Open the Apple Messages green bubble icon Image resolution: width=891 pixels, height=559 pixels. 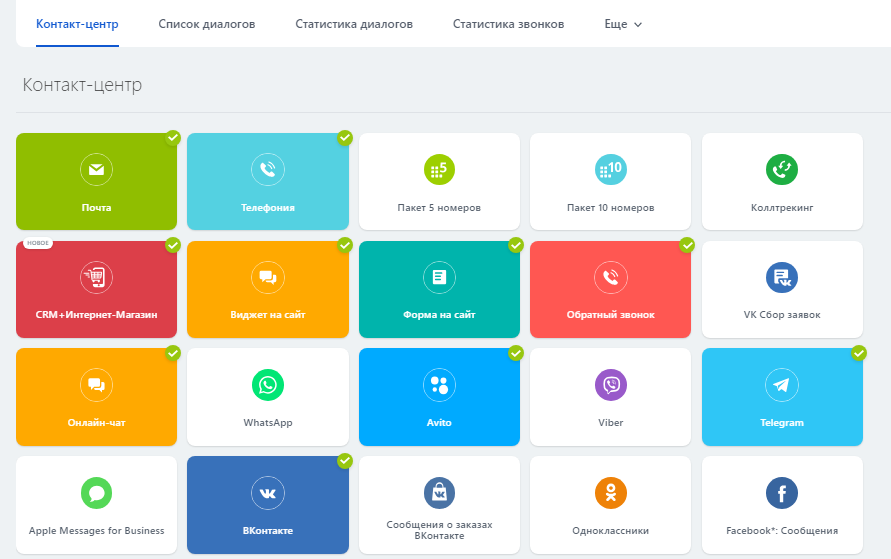[x=96, y=493]
